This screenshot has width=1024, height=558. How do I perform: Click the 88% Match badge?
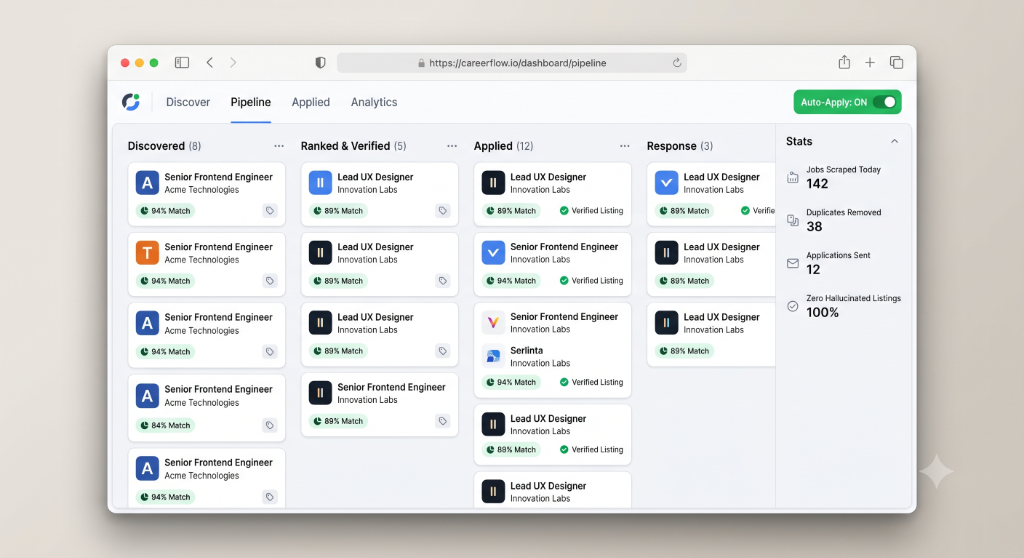click(x=511, y=450)
